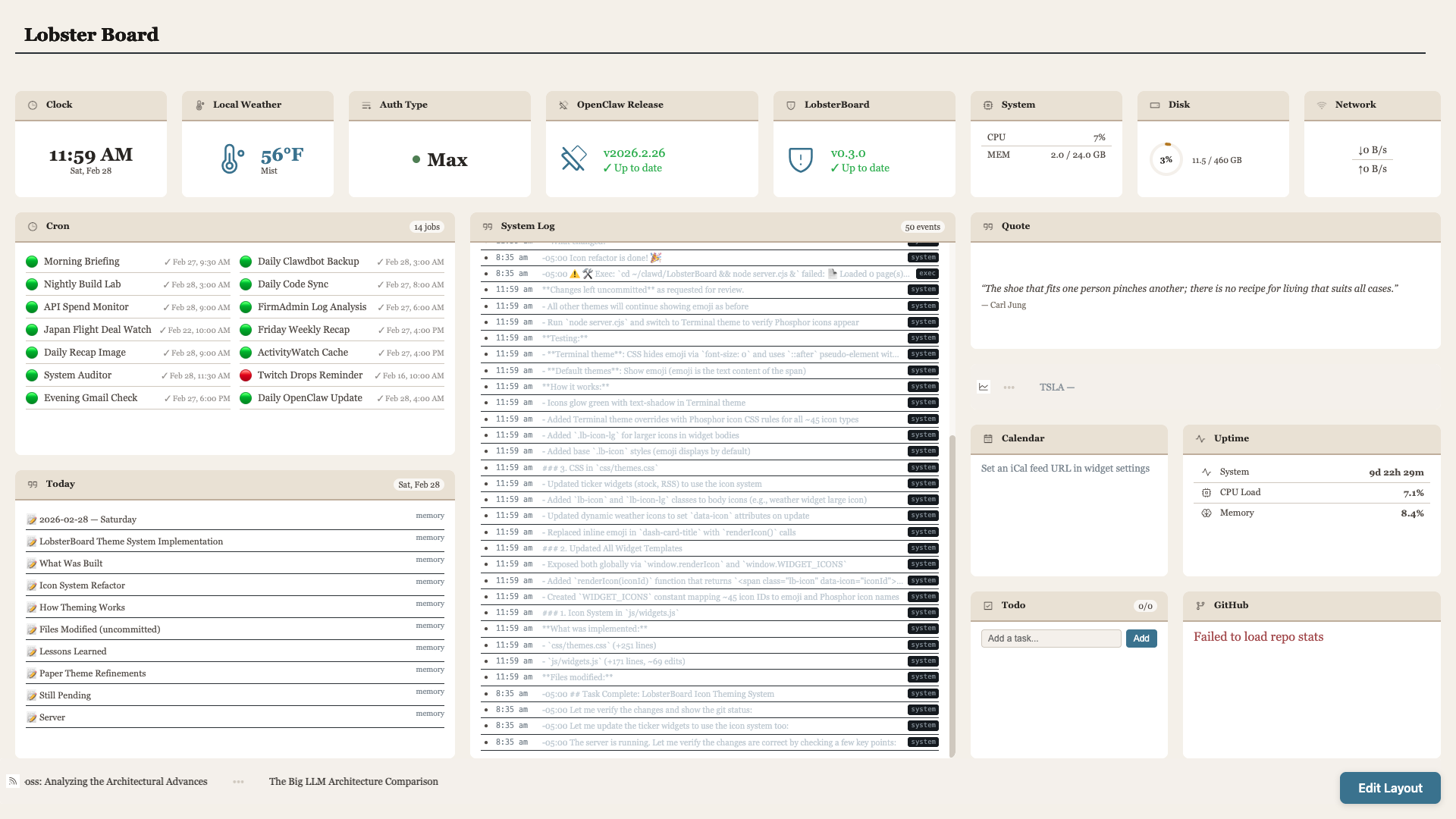Click the stock chart icon beside TSLA
This screenshot has width=1456, height=819.
coord(984,387)
